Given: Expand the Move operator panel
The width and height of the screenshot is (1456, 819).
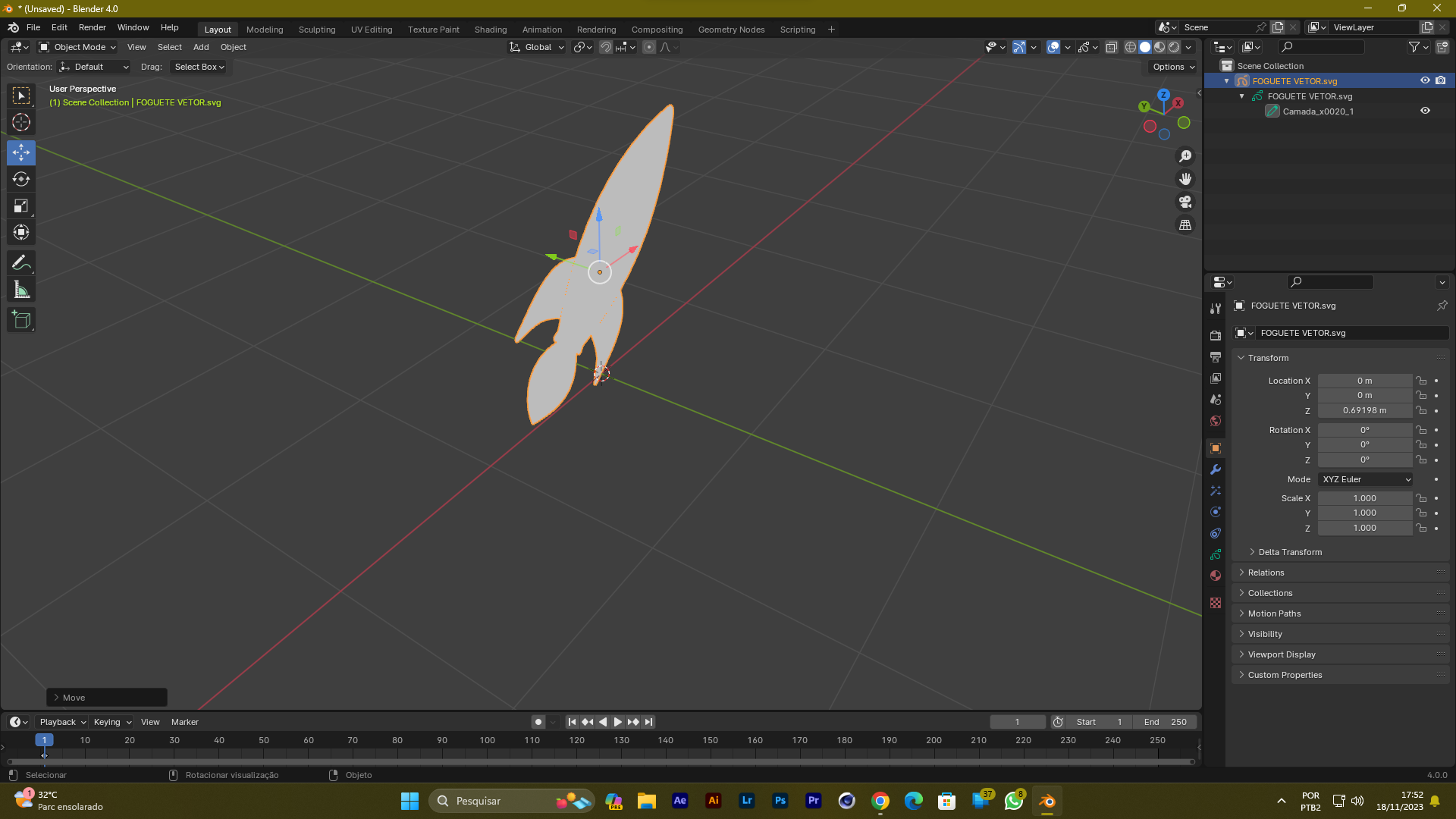Looking at the screenshot, I should [x=107, y=698].
